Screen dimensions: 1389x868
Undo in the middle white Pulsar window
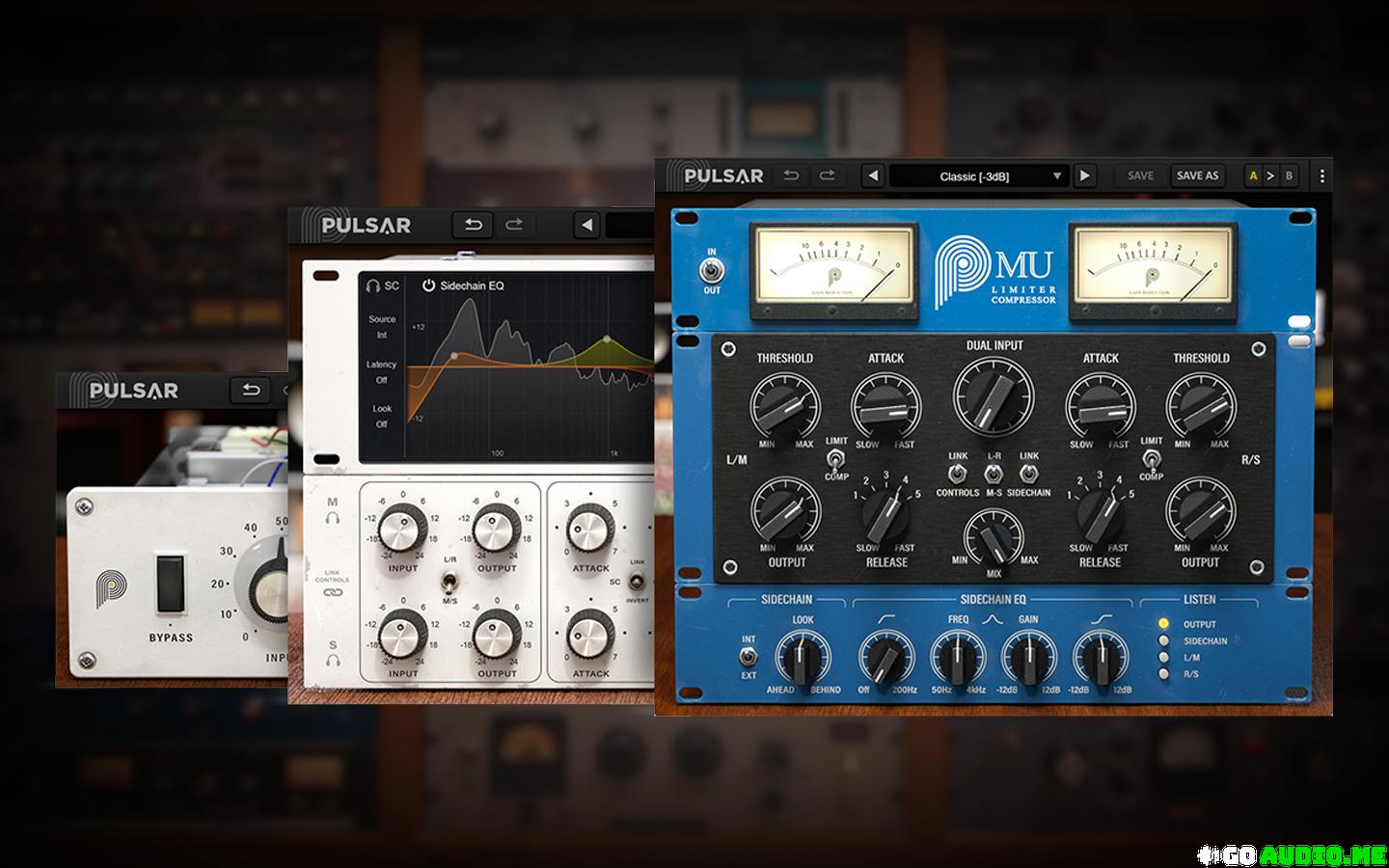click(x=473, y=225)
